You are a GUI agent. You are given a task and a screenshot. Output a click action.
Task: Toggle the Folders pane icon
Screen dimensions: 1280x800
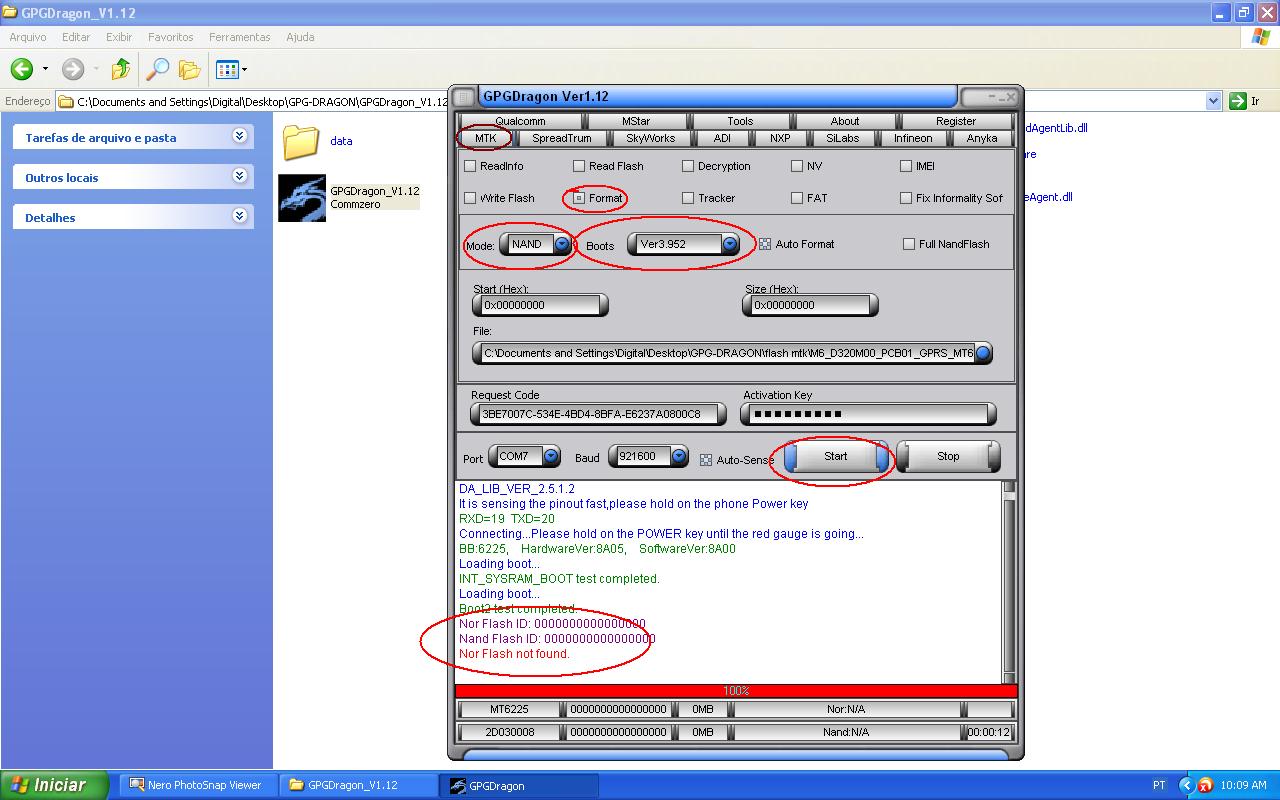tap(189, 69)
